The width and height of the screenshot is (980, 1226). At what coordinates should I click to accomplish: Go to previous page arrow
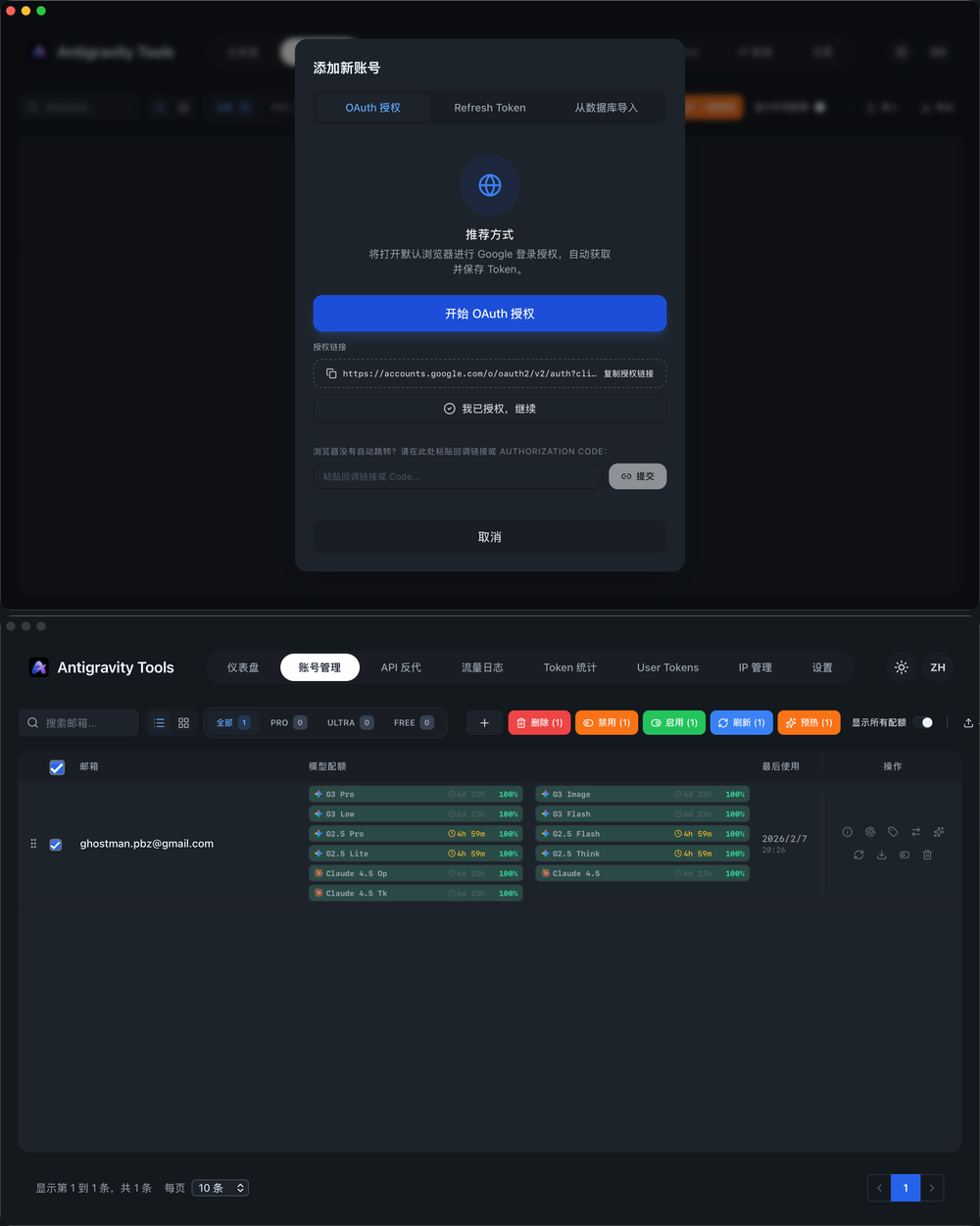pos(879,1188)
